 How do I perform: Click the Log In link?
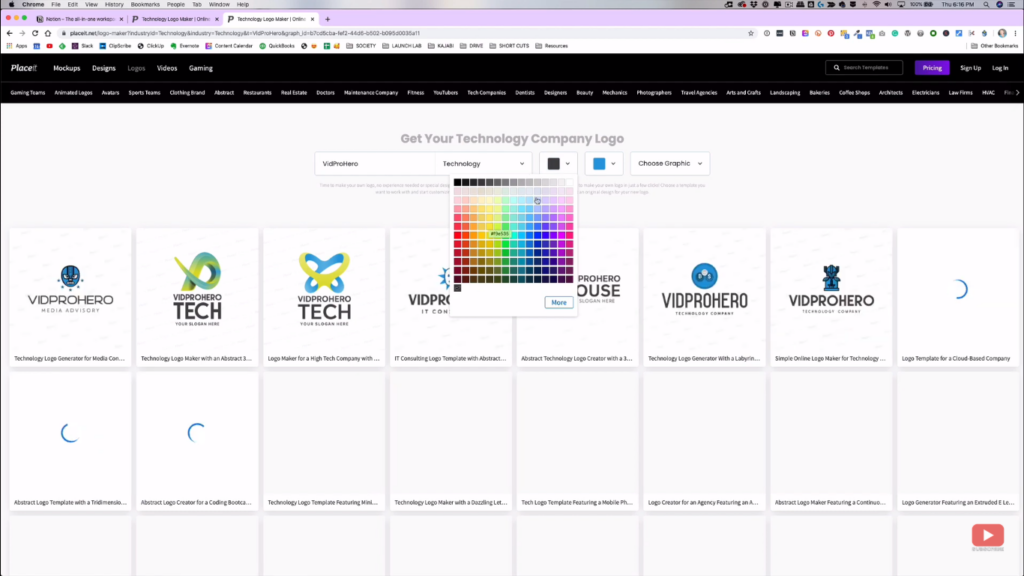pyautogui.click(x=1000, y=68)
